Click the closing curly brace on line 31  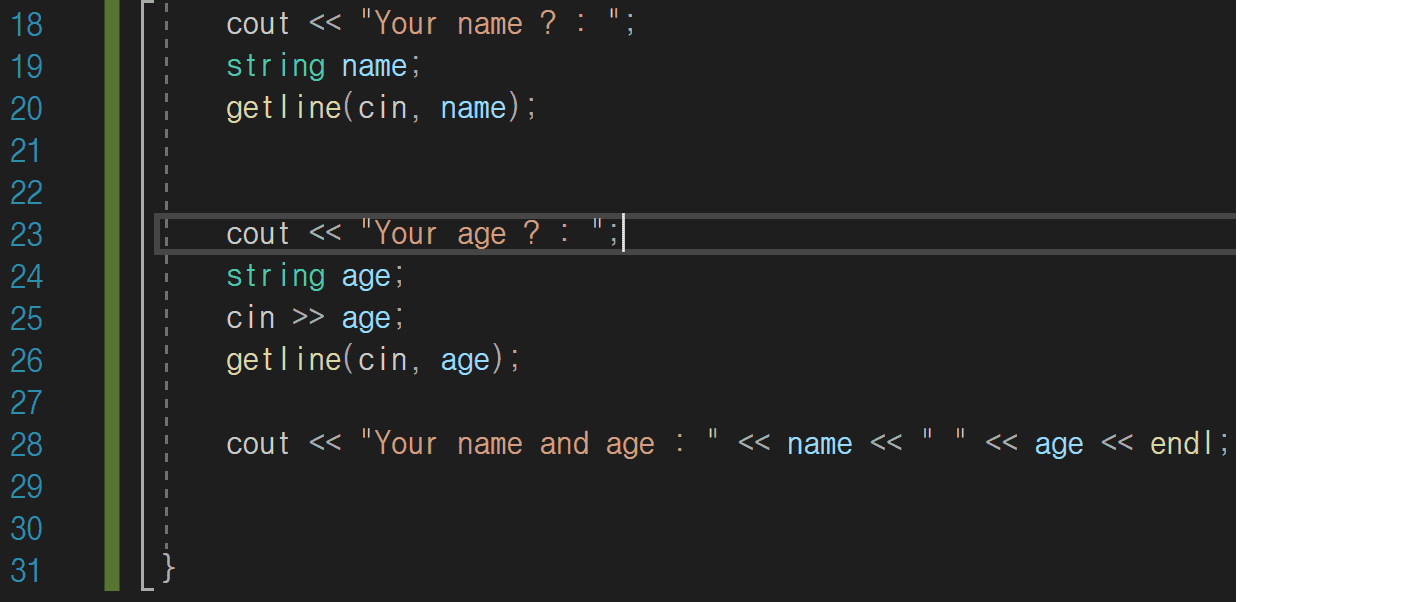point(169,570)
